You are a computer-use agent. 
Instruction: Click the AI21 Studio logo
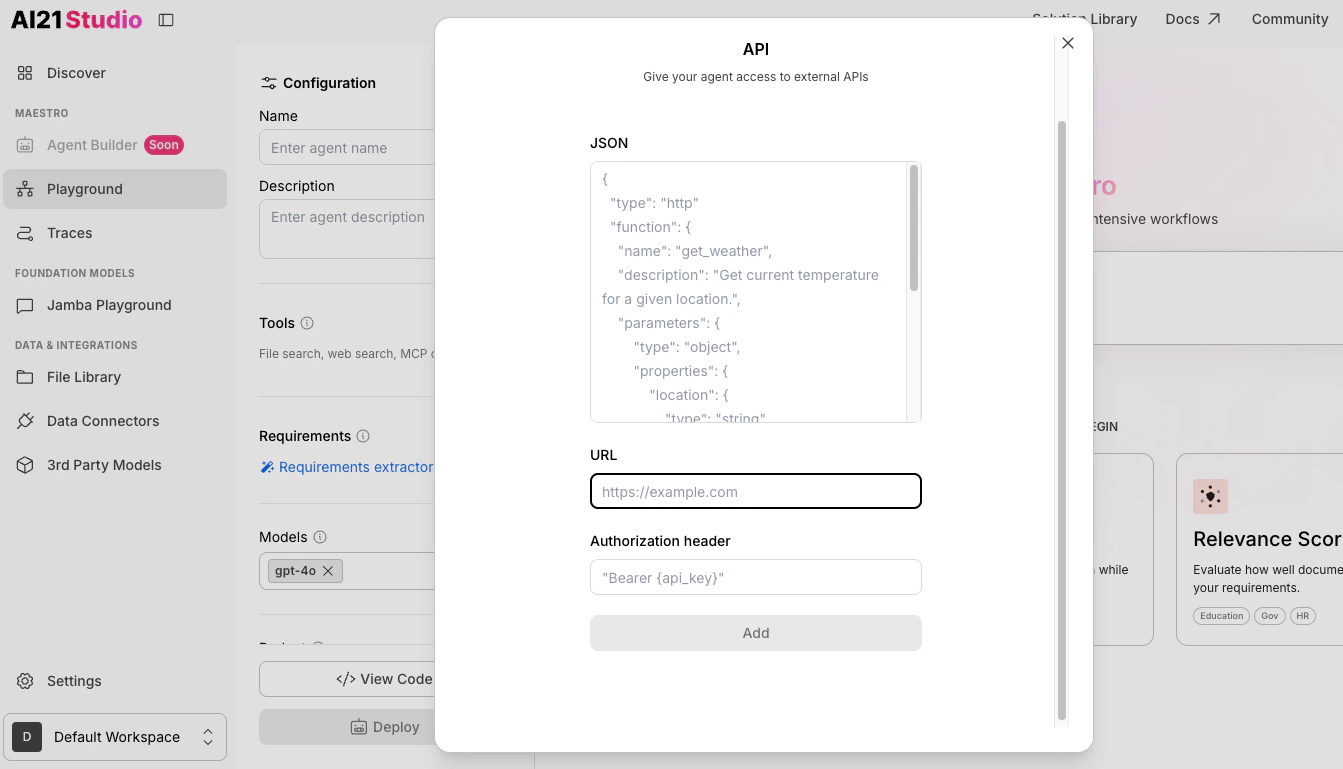point(76,20)
